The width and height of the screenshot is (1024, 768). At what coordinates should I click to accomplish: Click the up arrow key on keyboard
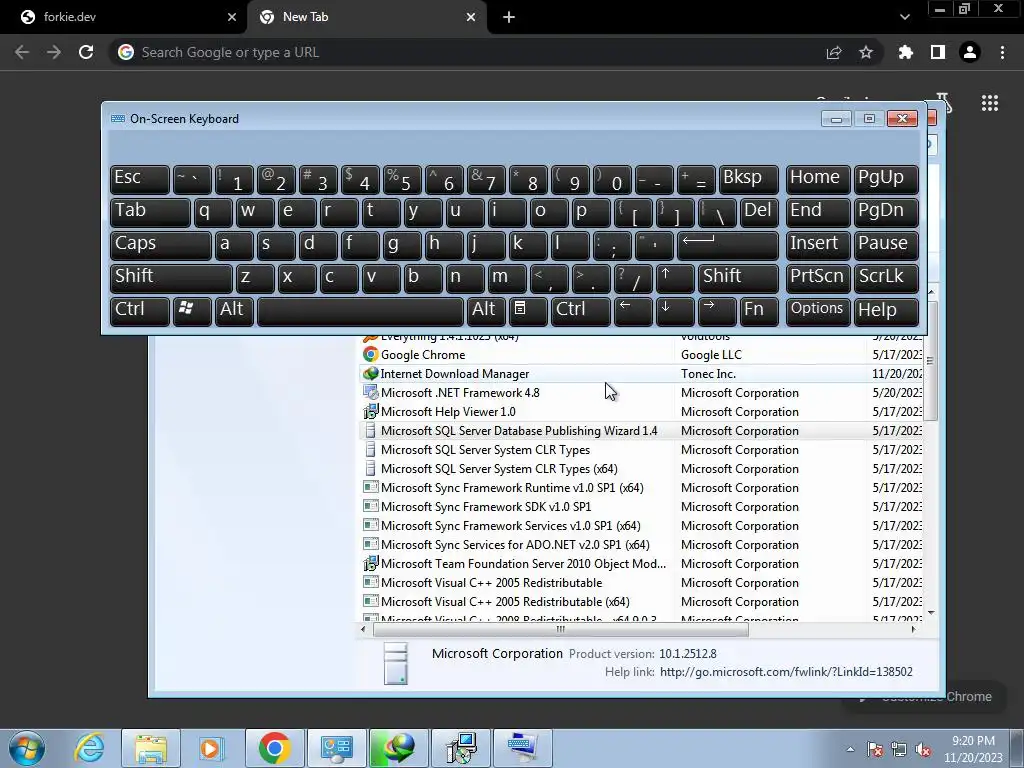tap(675, 278)
